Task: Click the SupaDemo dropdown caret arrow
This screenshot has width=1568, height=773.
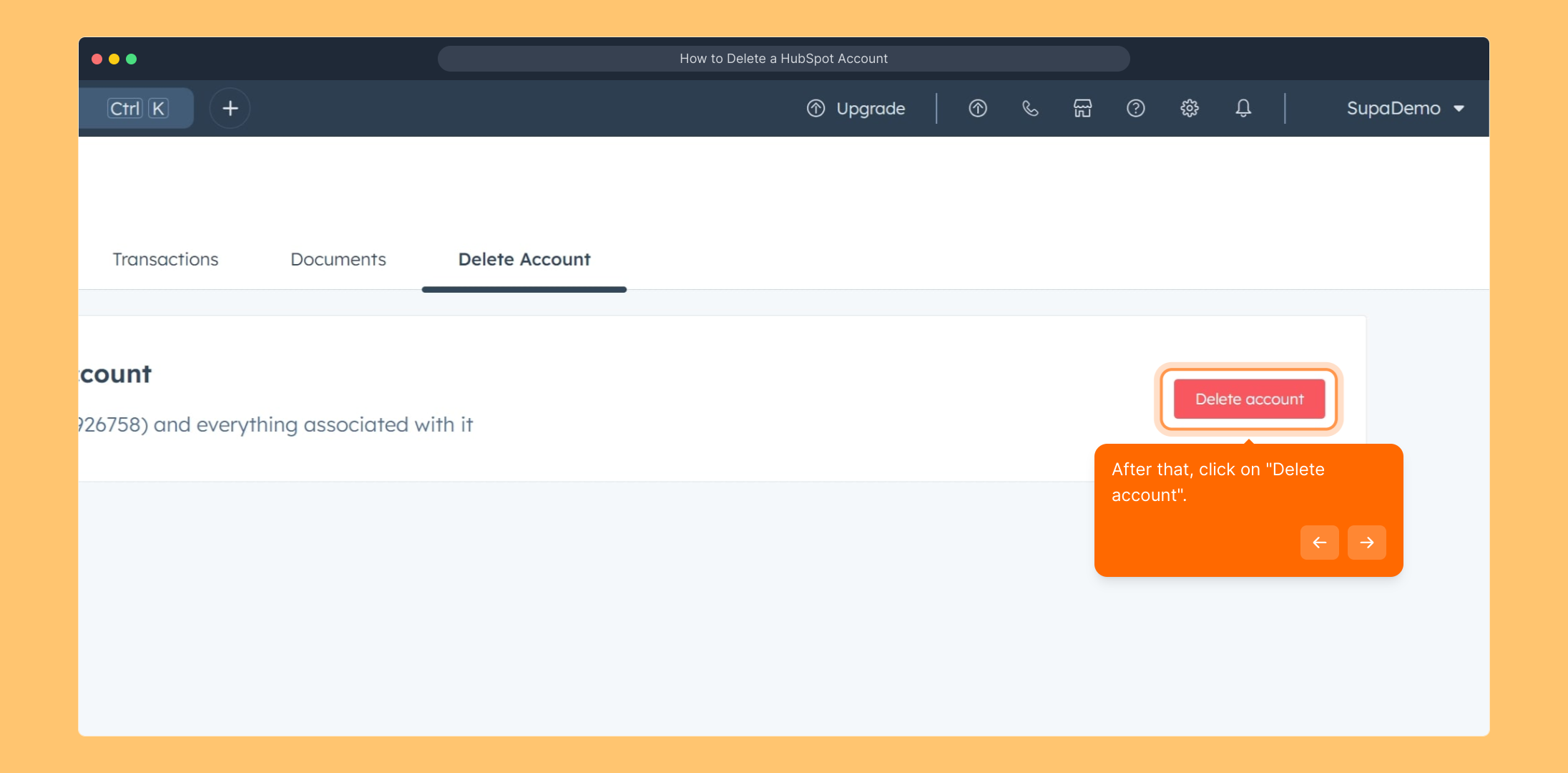Action: (x=1459, y=109)
